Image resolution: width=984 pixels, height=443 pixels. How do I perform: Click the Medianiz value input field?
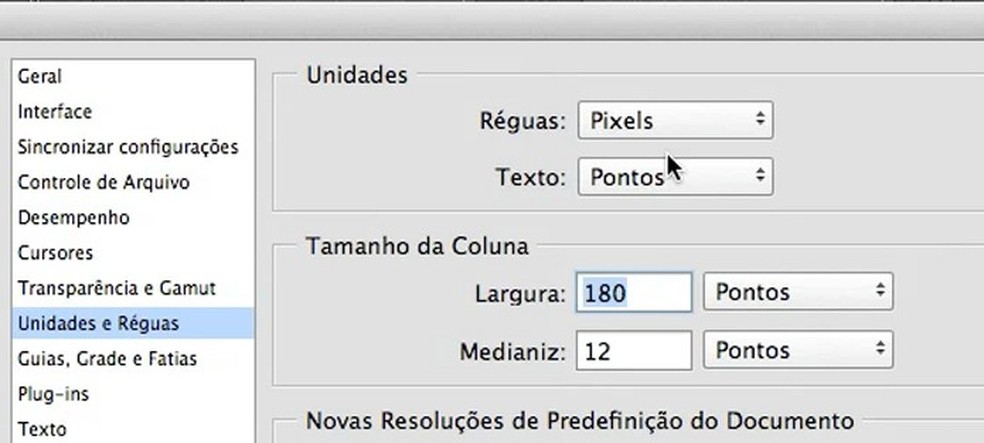(x=634, y=350)
